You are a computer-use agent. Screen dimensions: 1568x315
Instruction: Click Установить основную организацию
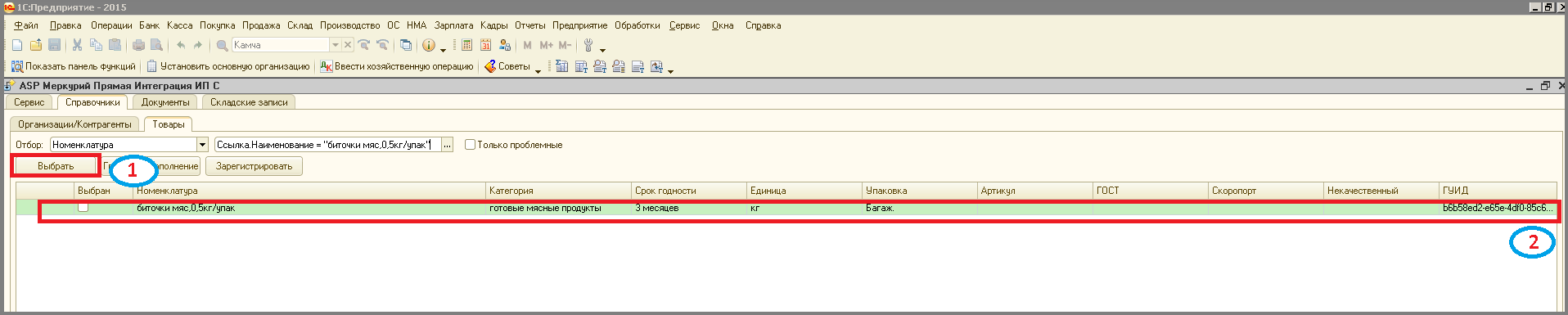(228, 66)
